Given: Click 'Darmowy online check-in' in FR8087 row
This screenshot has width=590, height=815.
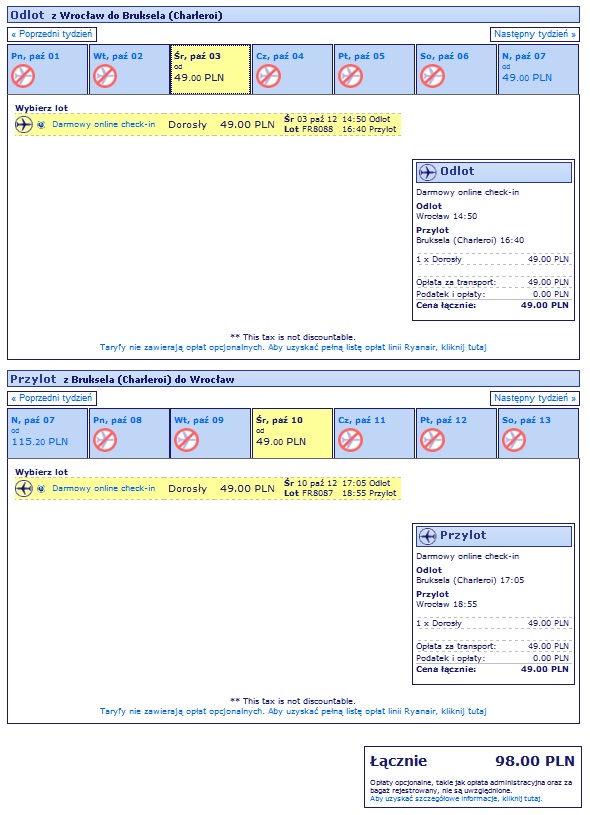Looking at the screenshot, I should tap(103, 489).
